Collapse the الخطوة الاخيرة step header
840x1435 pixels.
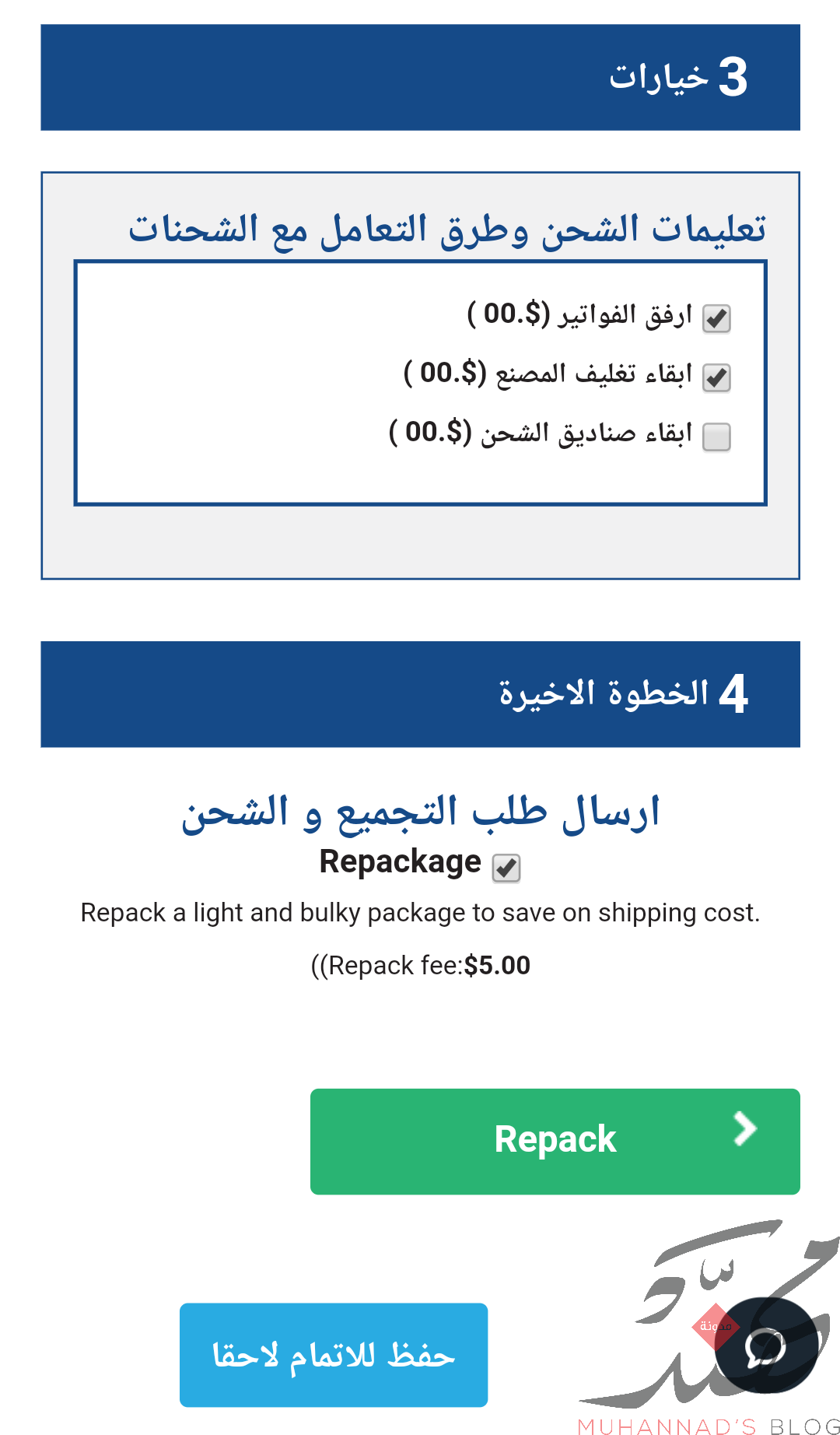[420, 694]
